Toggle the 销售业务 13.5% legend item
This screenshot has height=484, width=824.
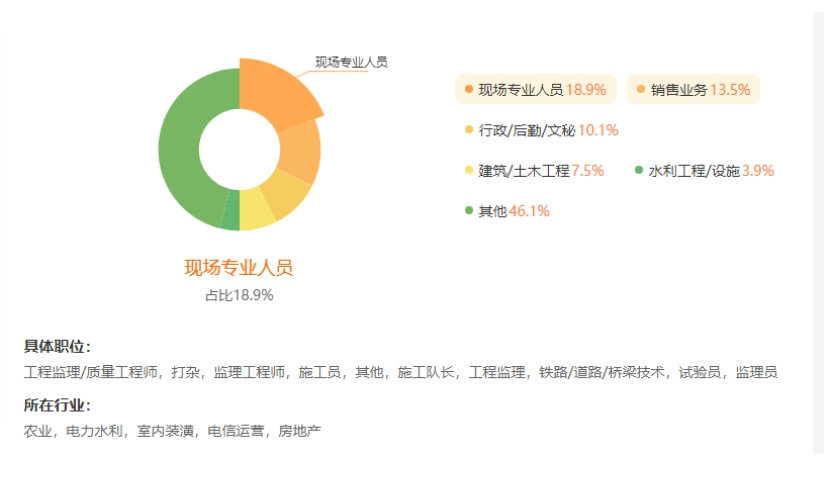click(x=693, y=89)
